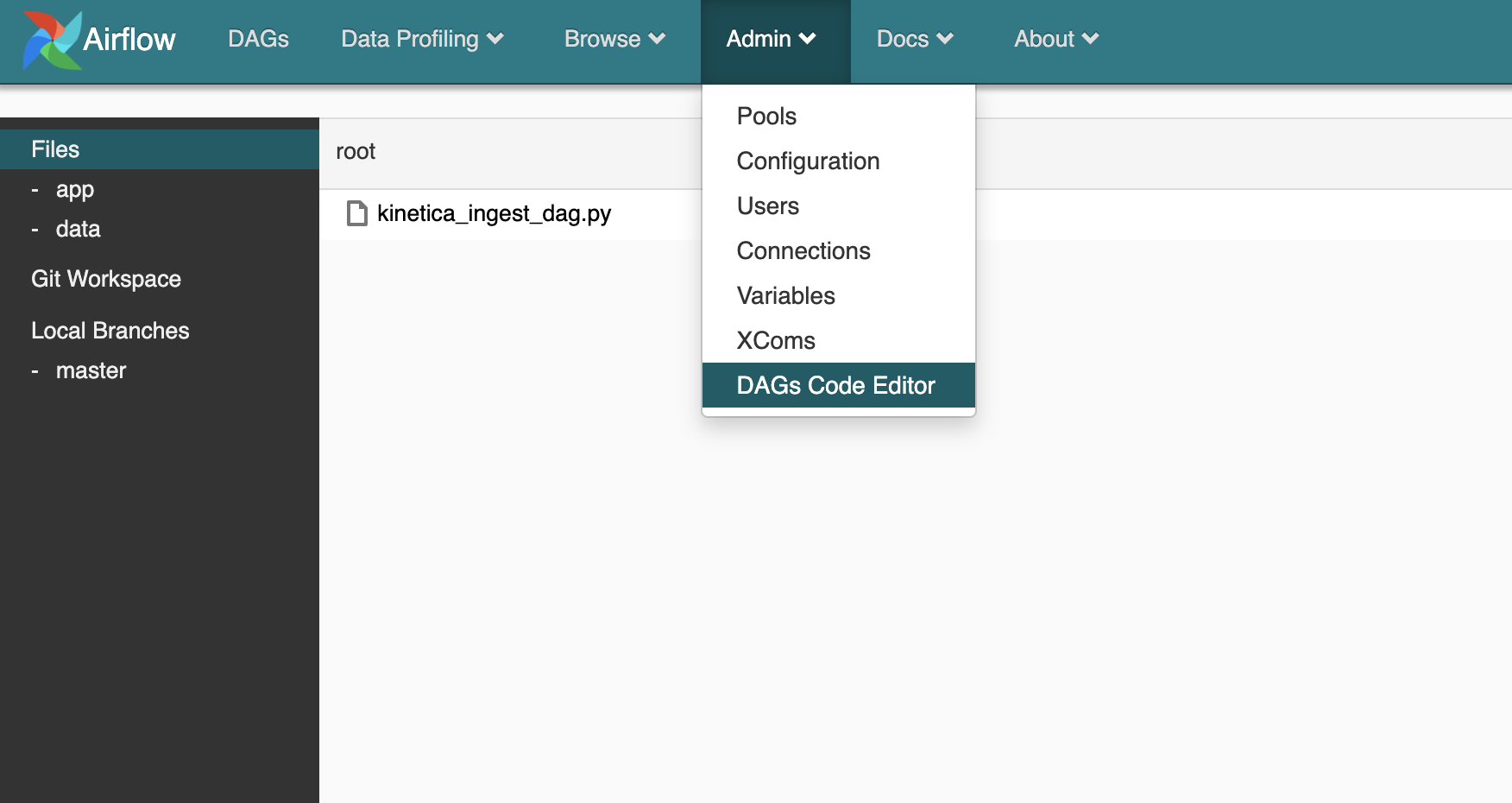The image size is (1512, 803).
Task: Expand the Docs dropdown menu
Action: tap(915, 39)
